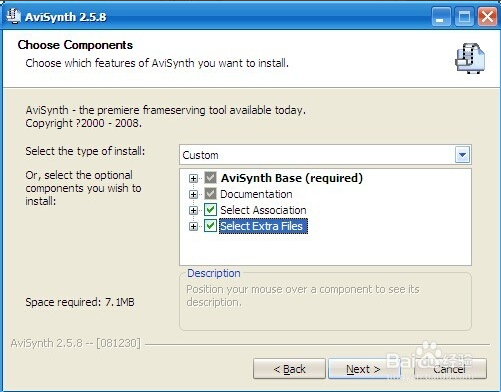The height and width of the screenshot is (392, 501).
Task: Toggle the Select Association checkbox
Action: click(210, 210)
